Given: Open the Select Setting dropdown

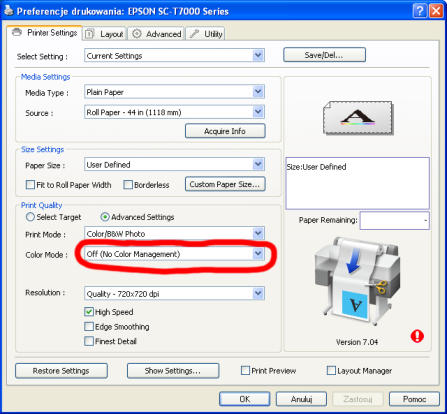Looking at the screenshot, I should (174, 56).
